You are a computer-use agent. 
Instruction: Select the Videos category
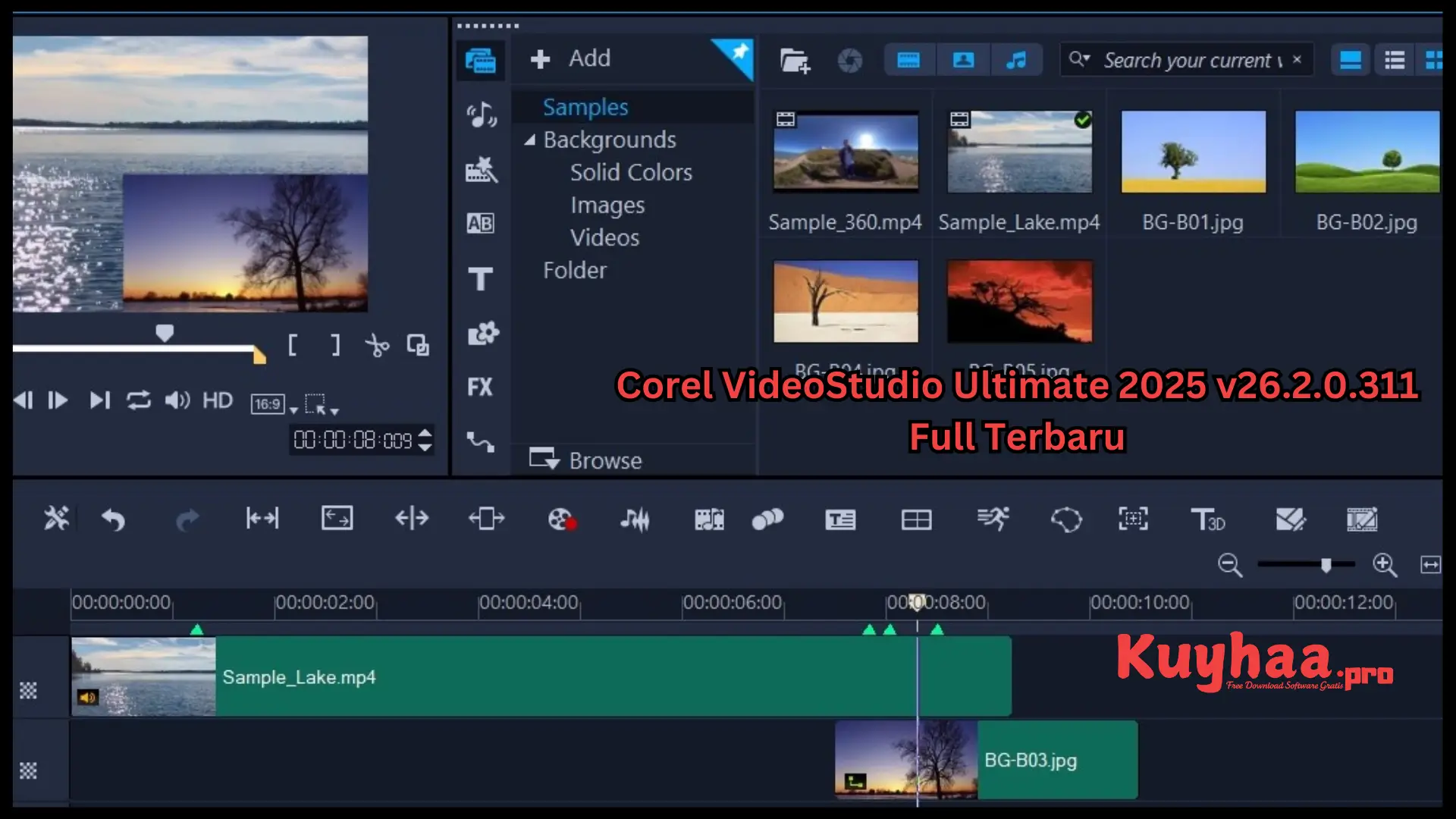point(604,237)
